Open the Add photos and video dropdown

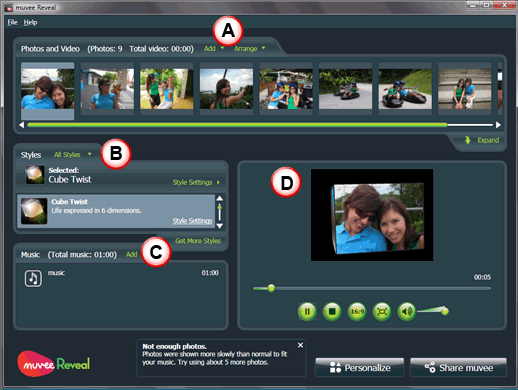[214, 49]
